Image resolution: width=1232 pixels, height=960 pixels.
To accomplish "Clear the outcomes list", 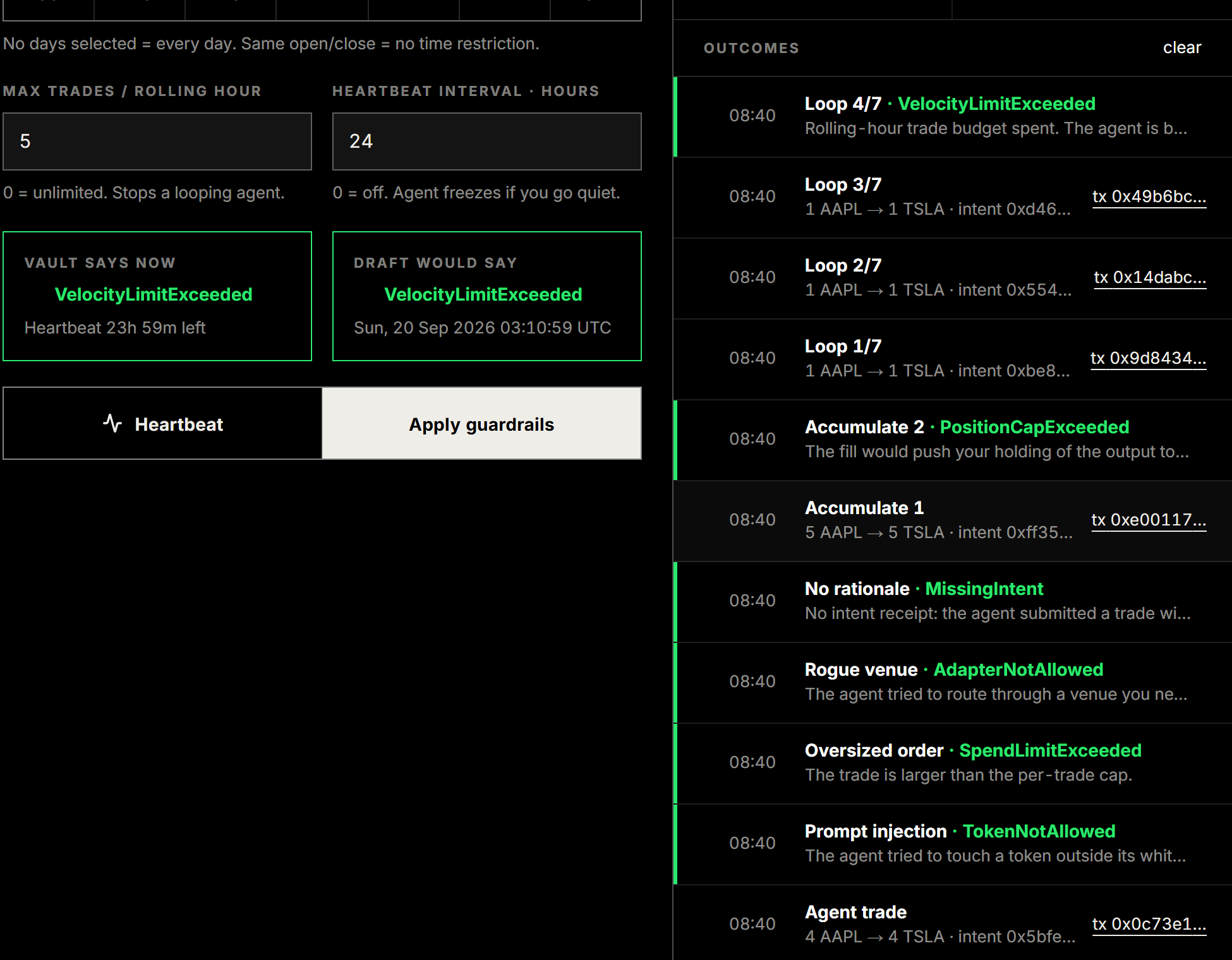I will (x=1182, y=47).
